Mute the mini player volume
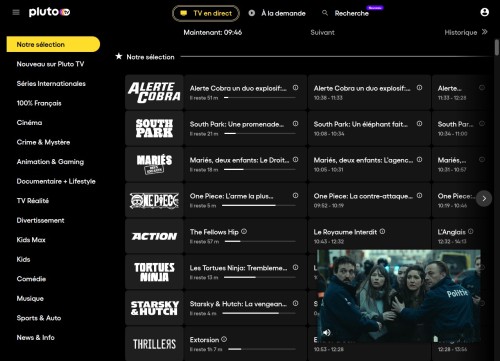This screenshot has width=500, height=361. 327,332
